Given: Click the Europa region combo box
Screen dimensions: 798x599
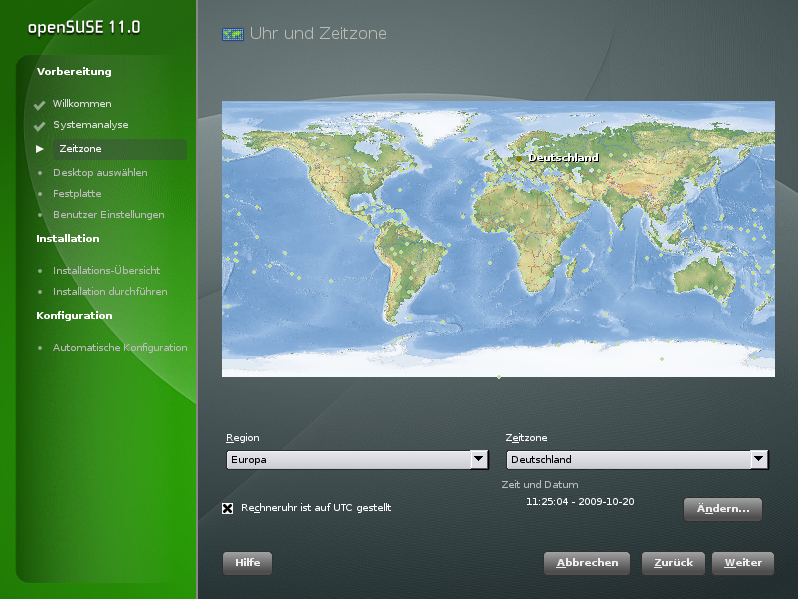Looking at the screenshot, I should click(x=357, y=460).
